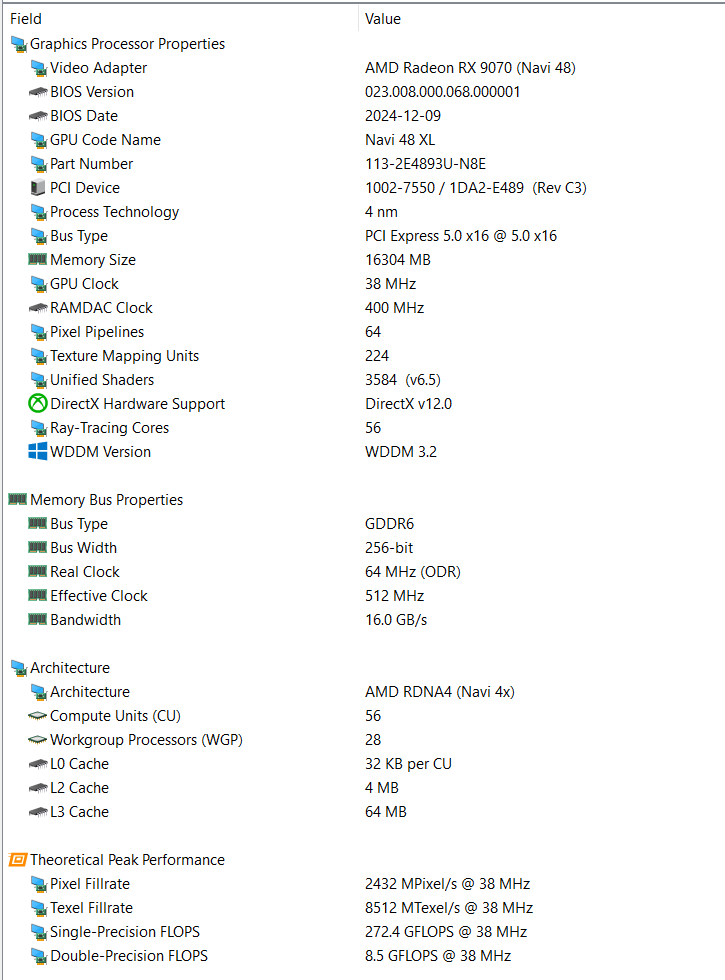Image resolution: width=725 pixels, height=980 pixels.
Task: Select the Navi 48 XL value
Action: click(x=400, y=140)
